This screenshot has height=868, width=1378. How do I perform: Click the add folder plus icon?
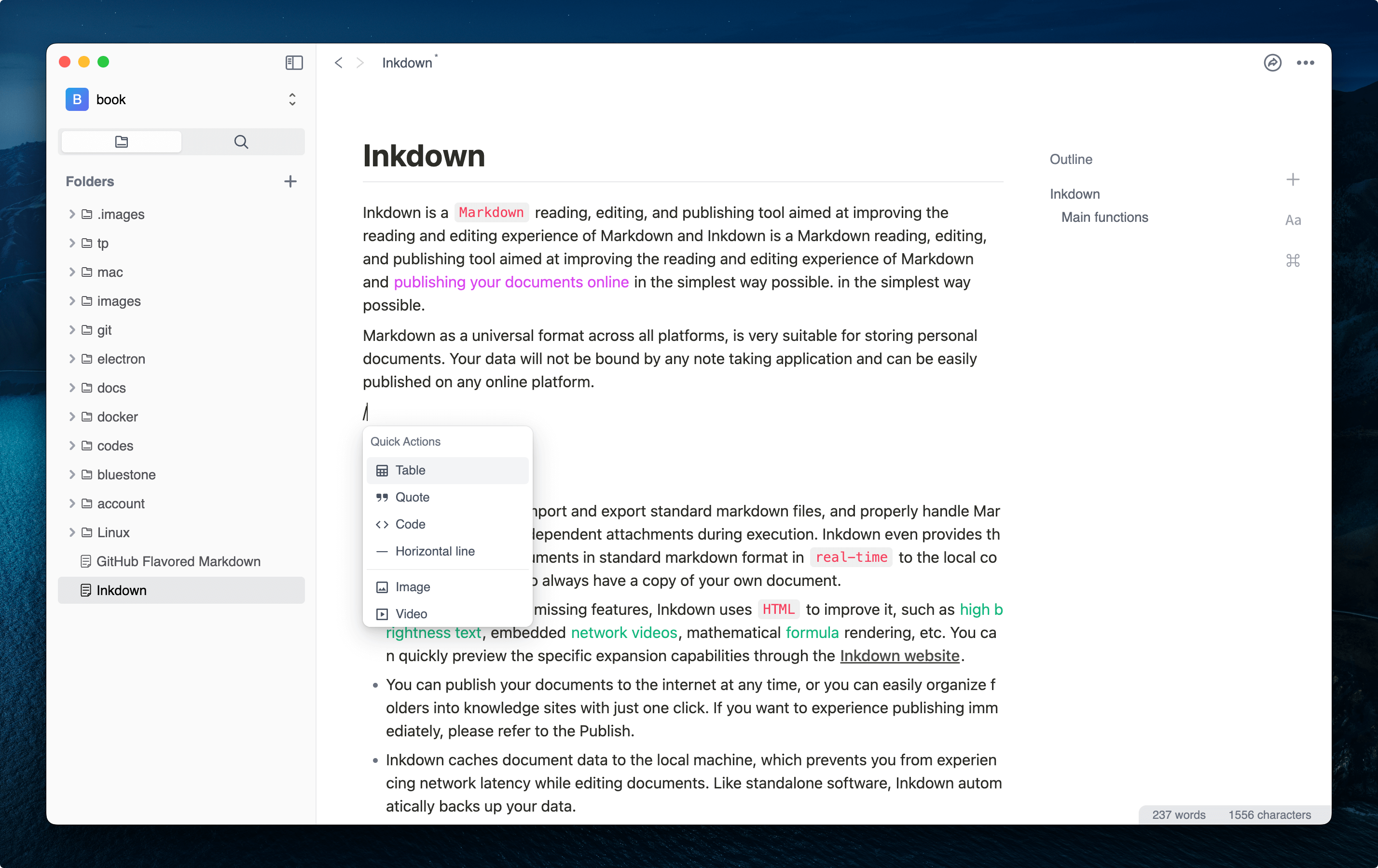tap(290, 181)
